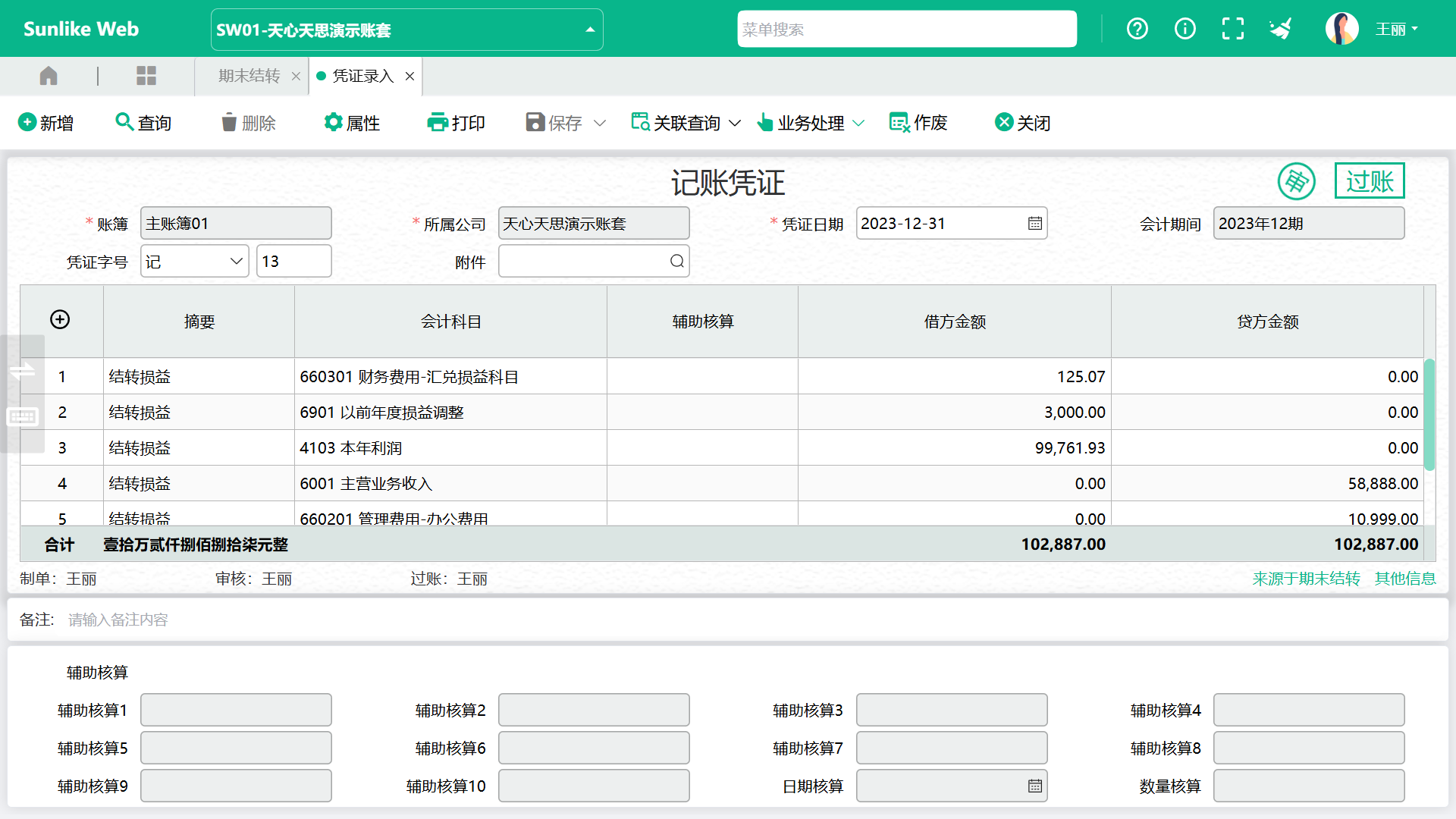Close the 凭证录入 tab
1456x819 pixels.
click(409, 77)
